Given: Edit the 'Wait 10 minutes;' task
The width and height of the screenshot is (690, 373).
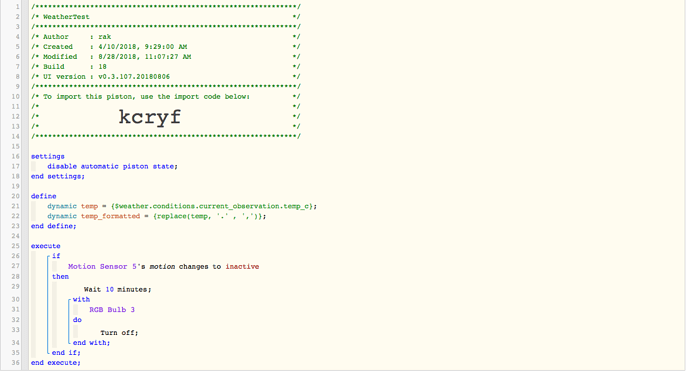Looking at the screenshot, I should (117, 289).
